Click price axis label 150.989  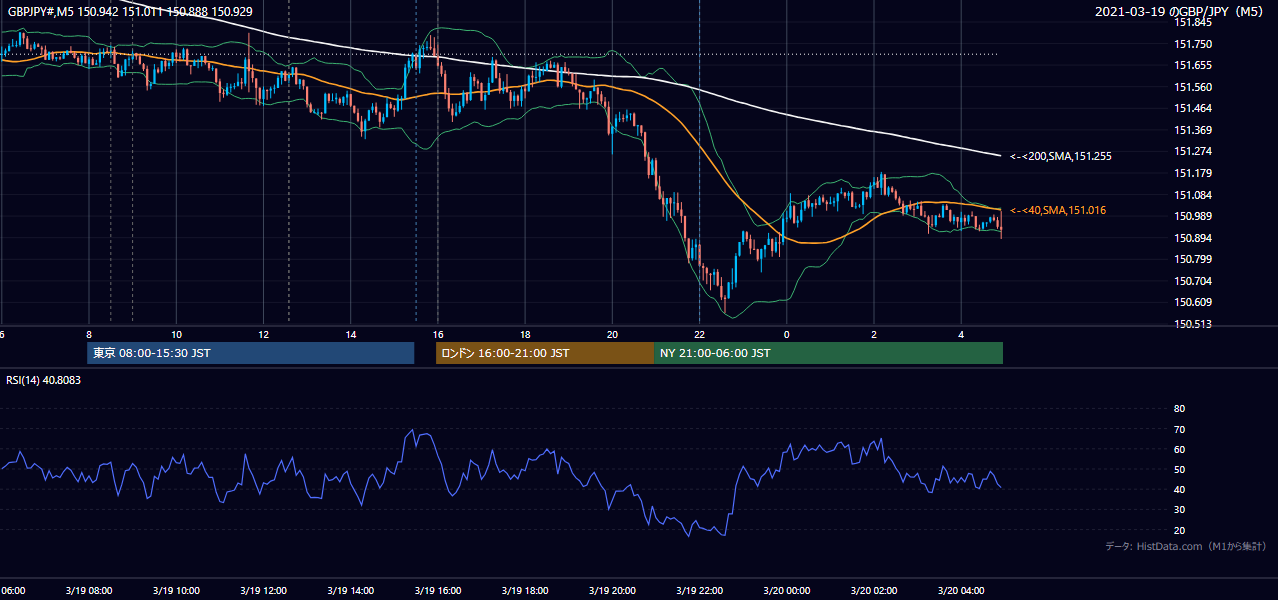[x=1193, y=216]
